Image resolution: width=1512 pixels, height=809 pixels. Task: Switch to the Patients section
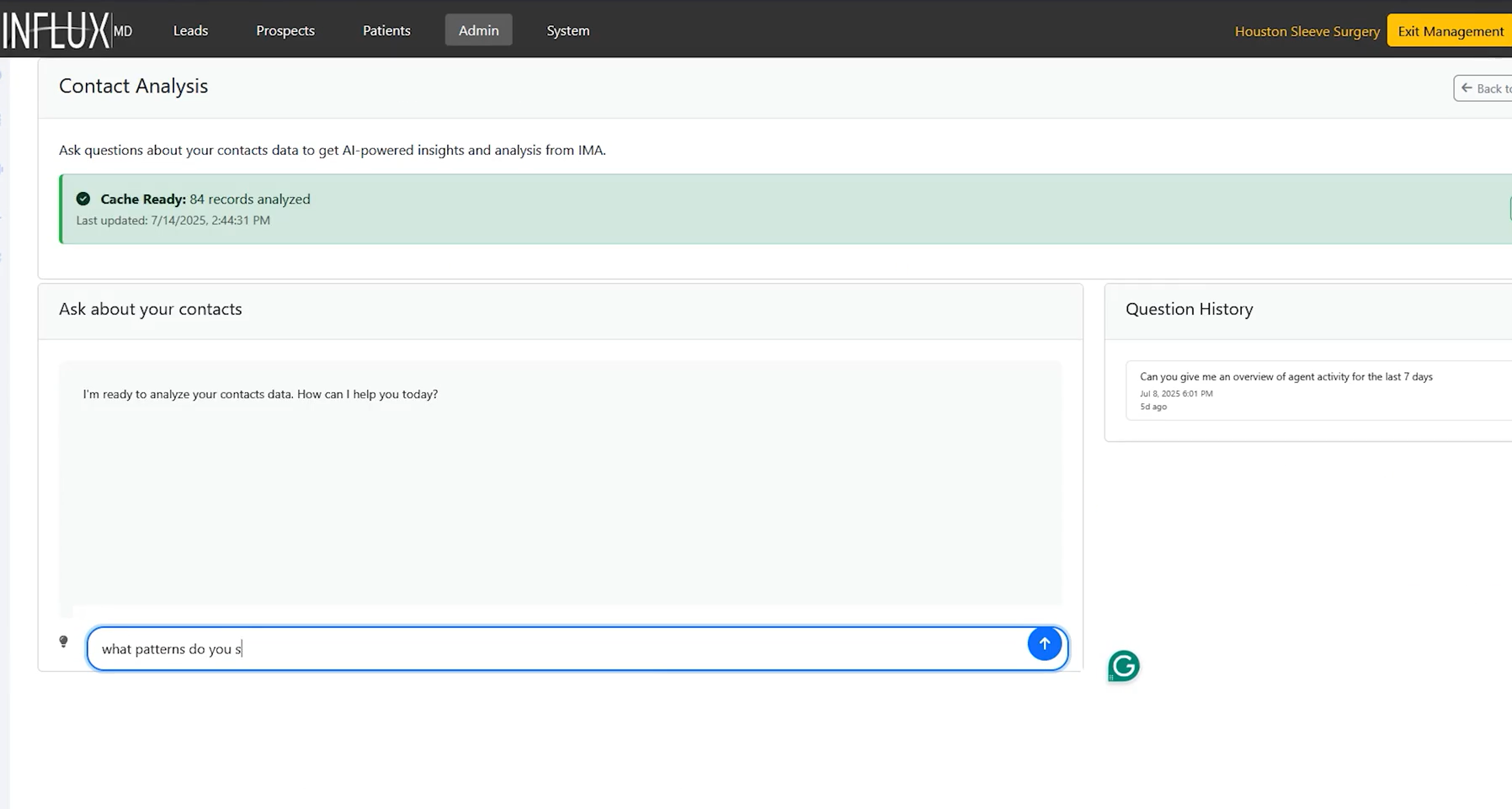tap(386, 30)
